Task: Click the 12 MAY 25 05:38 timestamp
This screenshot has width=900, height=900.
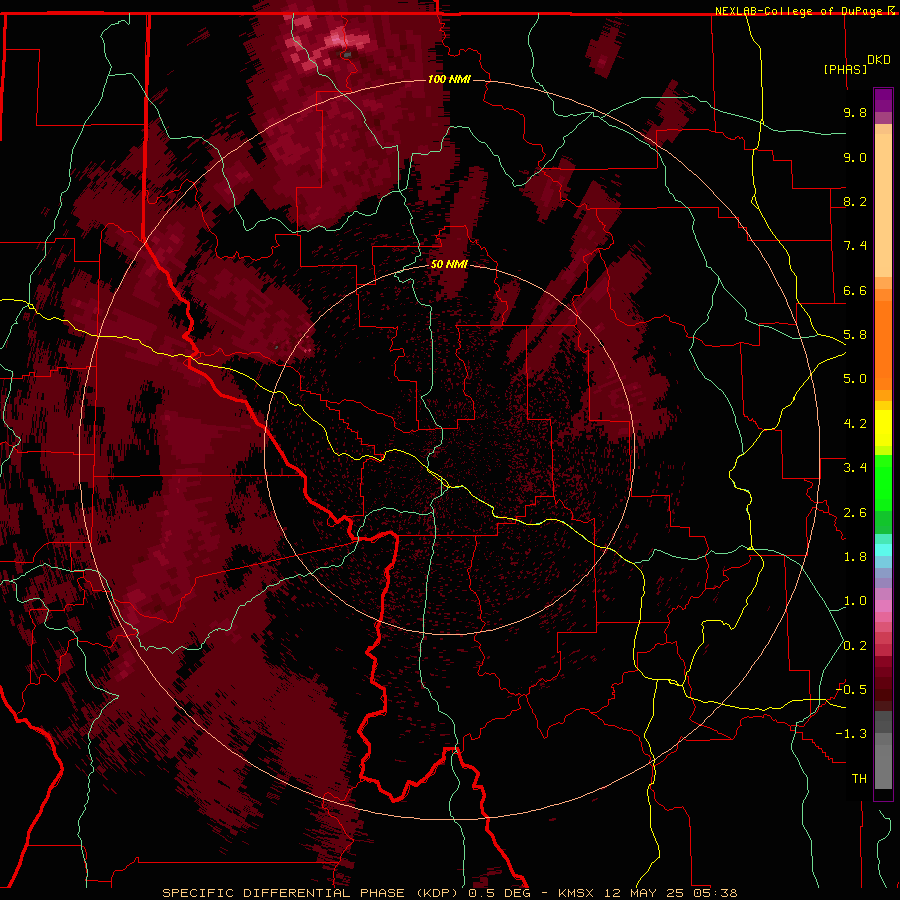Action: coord(671,893)
